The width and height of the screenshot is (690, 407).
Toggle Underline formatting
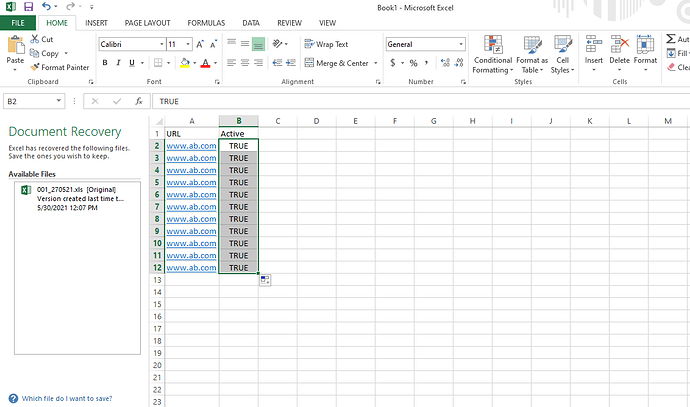tap(132, 63)
